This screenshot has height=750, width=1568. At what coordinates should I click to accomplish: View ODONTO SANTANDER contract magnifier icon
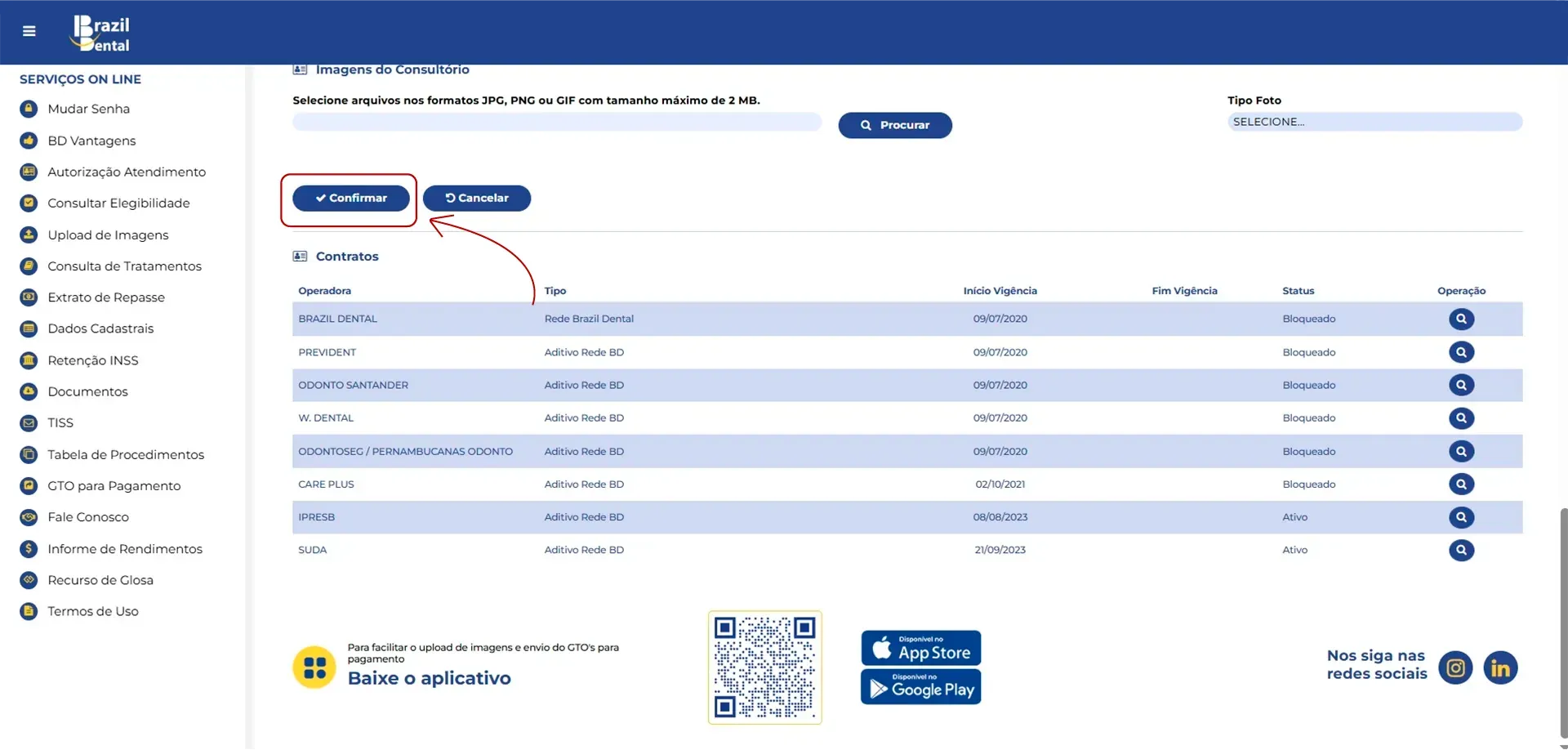[1461, 385]
